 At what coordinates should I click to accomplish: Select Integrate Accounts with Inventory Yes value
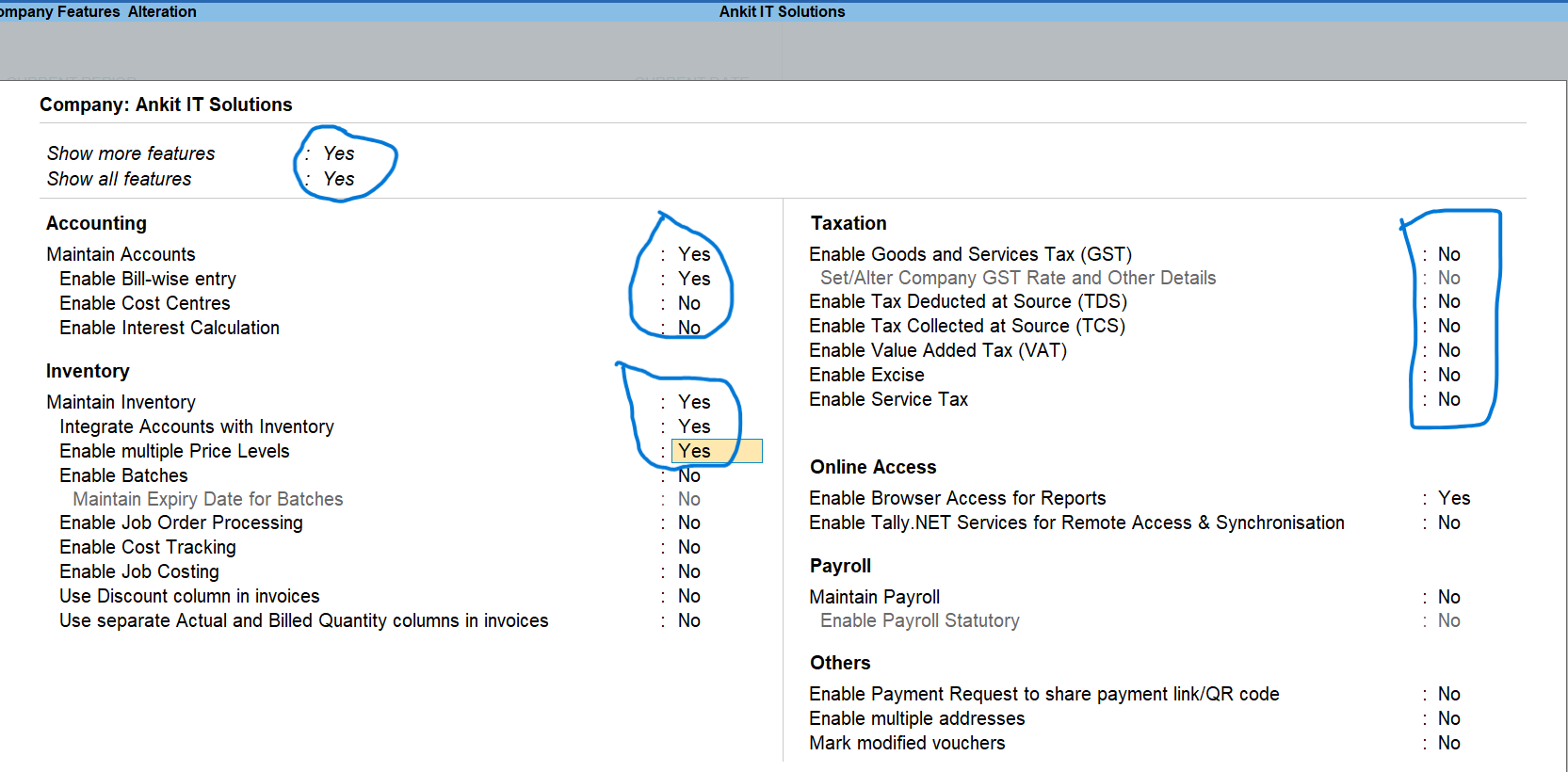pyautogui.click(x=694, y=426)
